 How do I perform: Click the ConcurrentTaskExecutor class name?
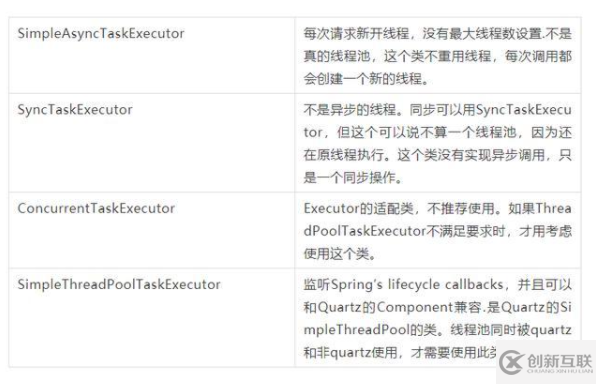tap(96, 208)
